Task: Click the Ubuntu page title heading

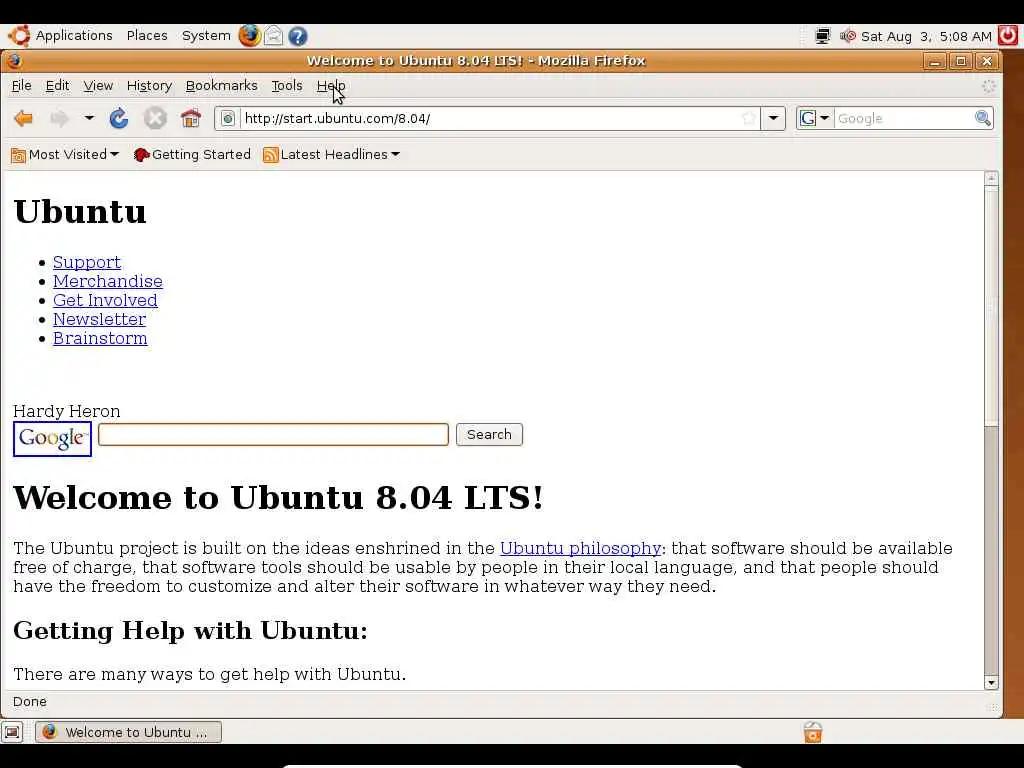Action: tap(80, 212)
